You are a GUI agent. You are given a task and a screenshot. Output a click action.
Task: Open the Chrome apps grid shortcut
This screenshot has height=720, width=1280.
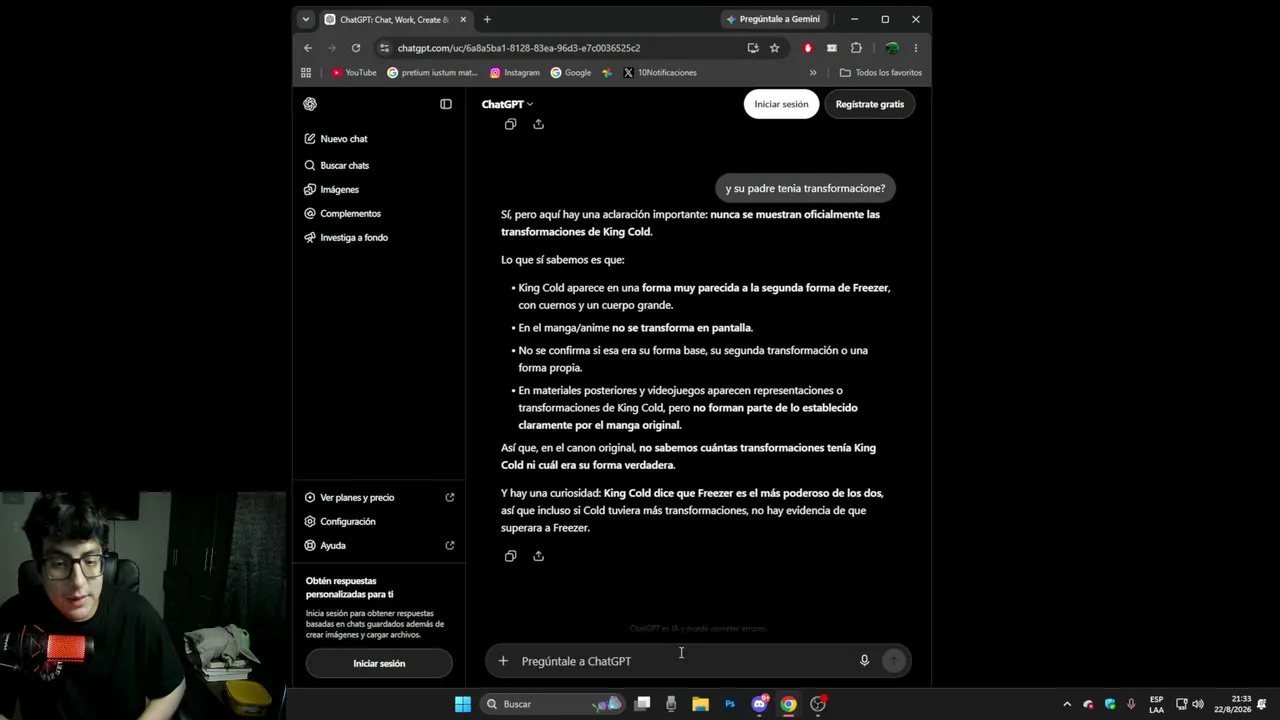click(x=306, y=72)
